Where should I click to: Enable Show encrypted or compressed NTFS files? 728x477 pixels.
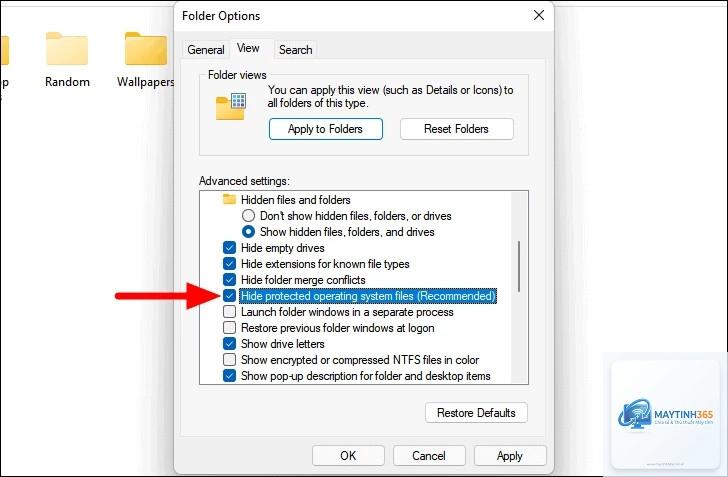(x=229, y=359)
